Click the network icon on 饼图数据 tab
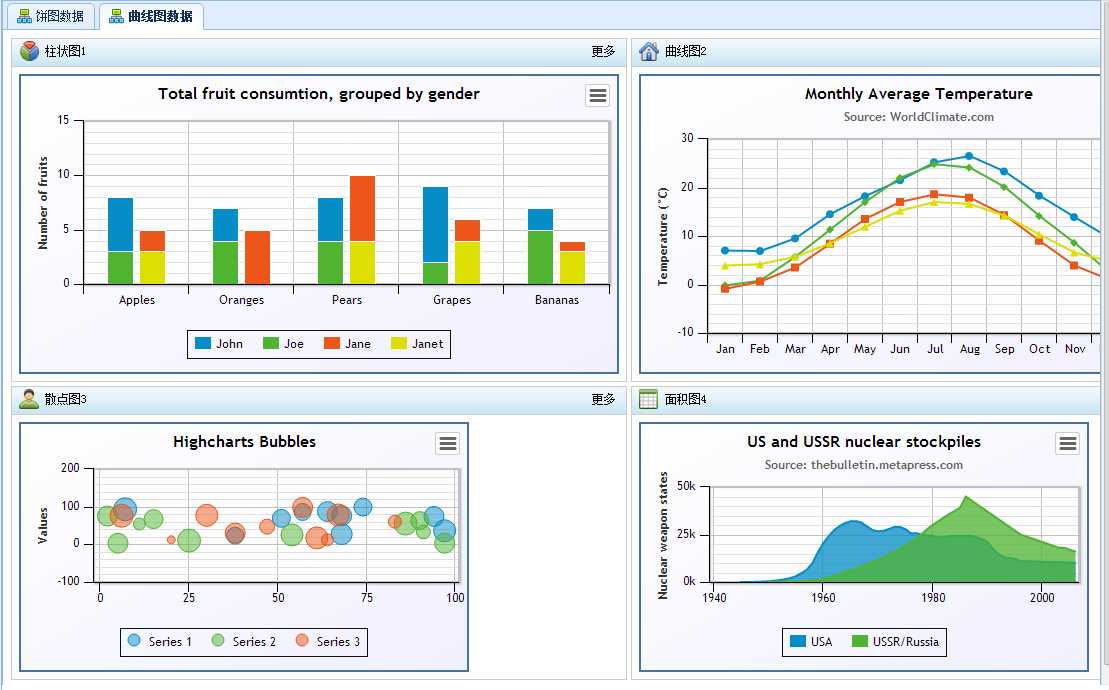This screenshot has height=690, width=1109. pos(24,16)
